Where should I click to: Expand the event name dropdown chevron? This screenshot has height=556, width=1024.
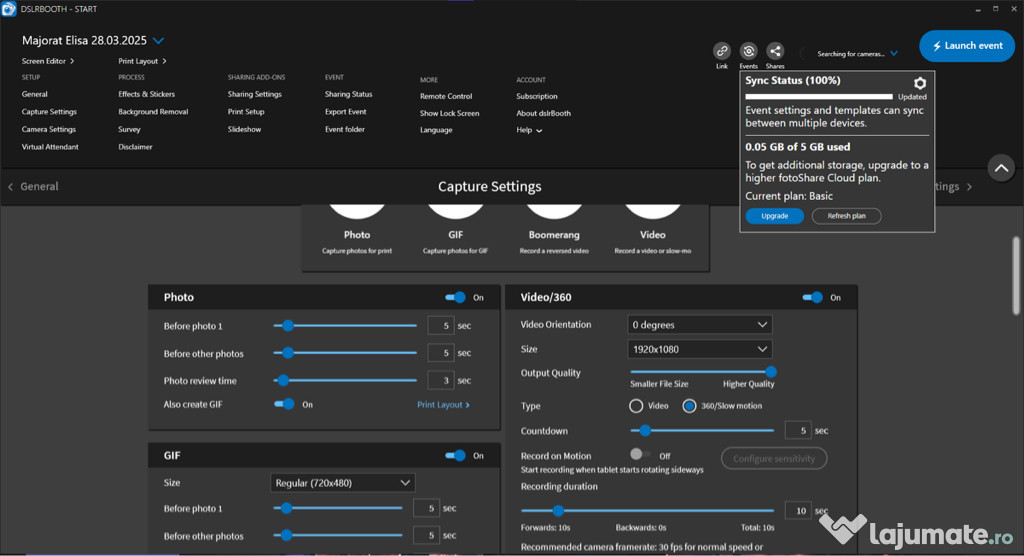(x=158, y=41)
